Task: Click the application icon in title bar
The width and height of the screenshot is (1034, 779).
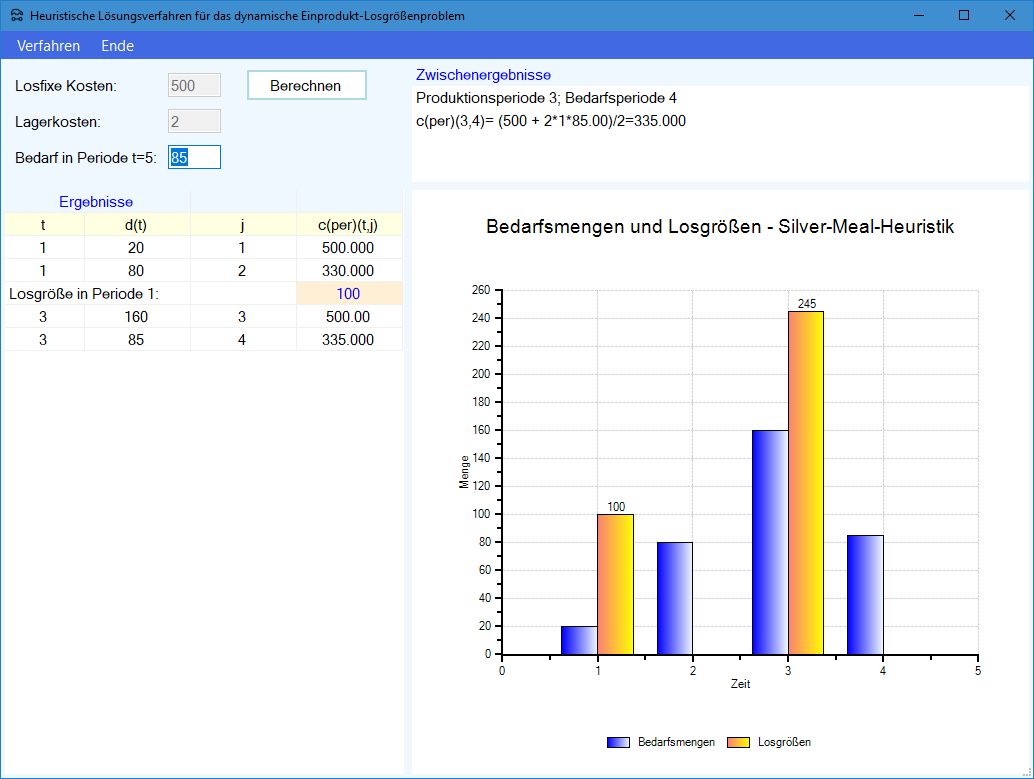Action: pos(17,16)
